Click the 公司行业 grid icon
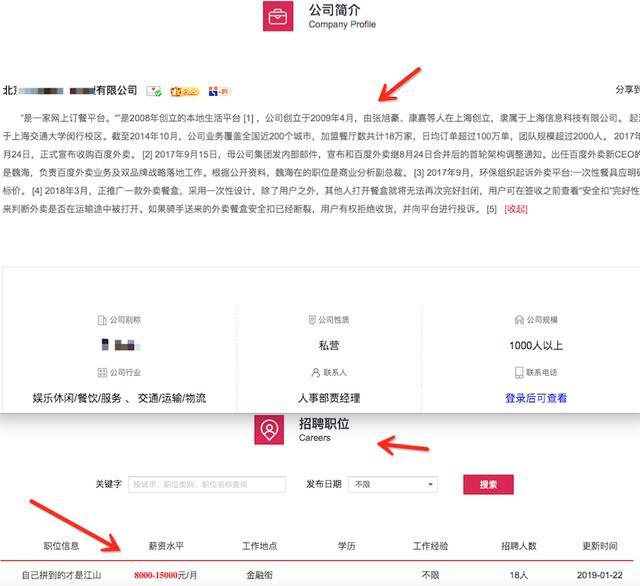The height and width of the screenshot is (586, 640). coord(102,372)
